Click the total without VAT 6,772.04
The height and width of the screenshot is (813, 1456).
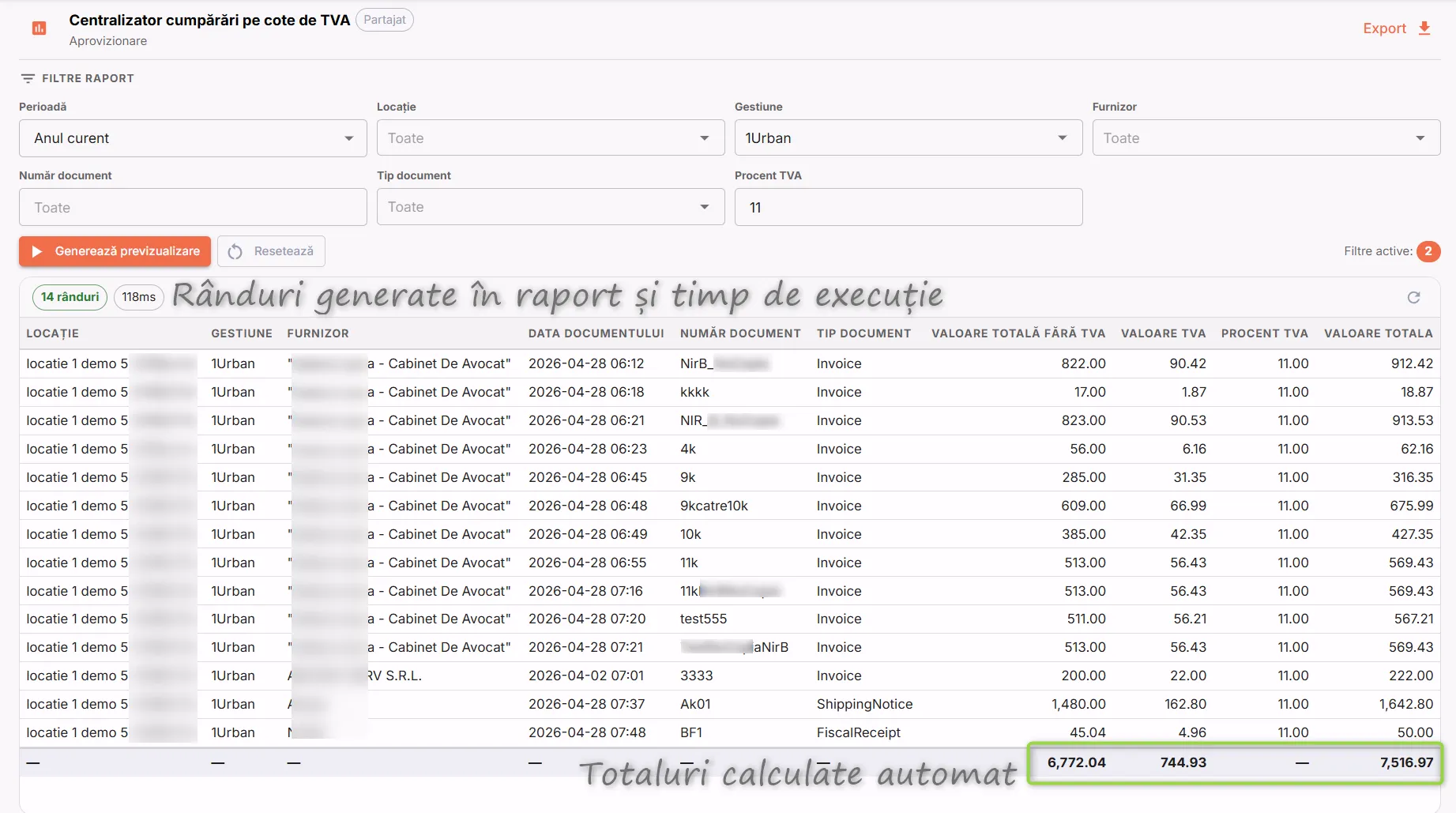[x=1076, y=762]
